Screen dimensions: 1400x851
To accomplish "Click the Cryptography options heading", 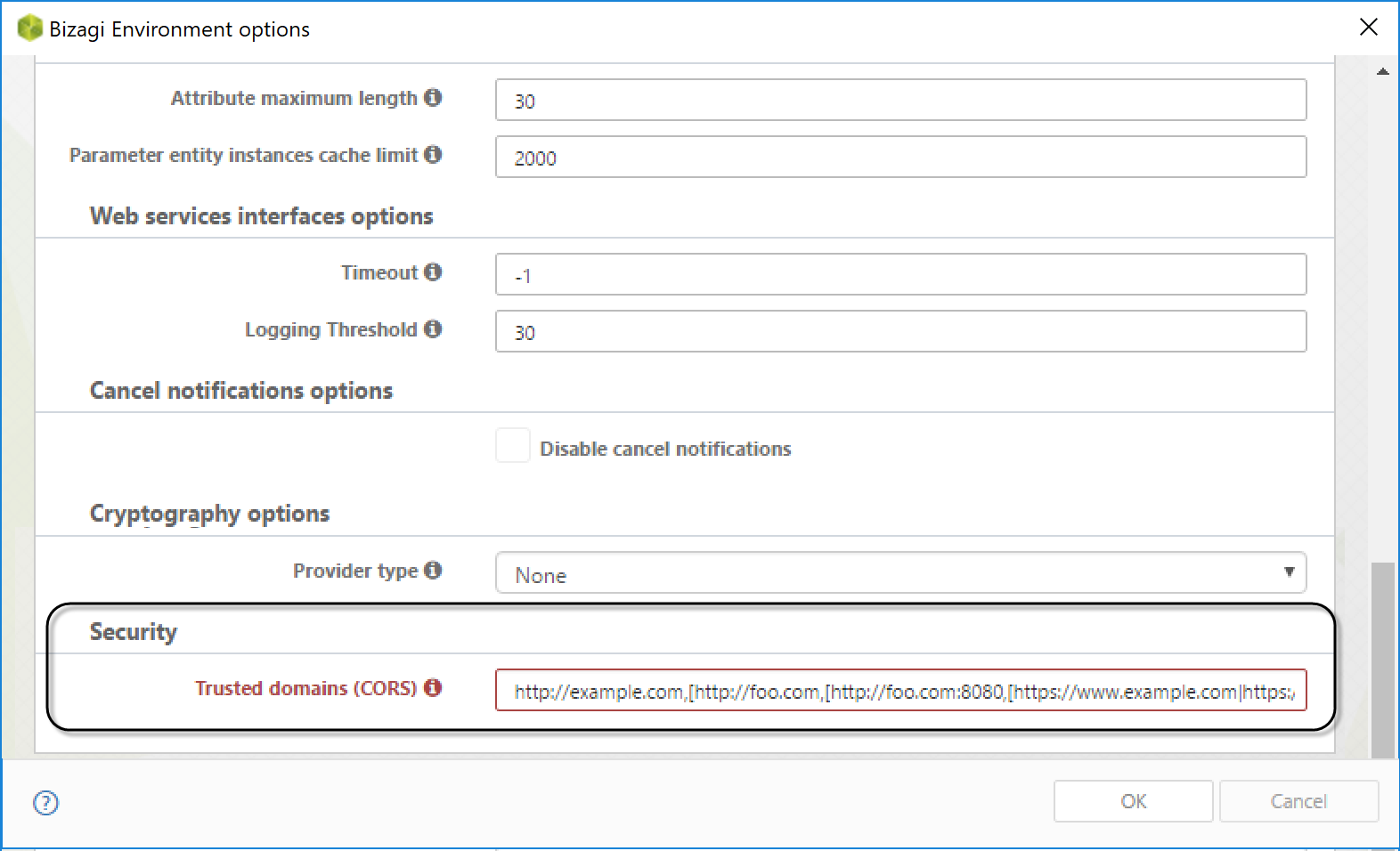I will coord(210,514).
